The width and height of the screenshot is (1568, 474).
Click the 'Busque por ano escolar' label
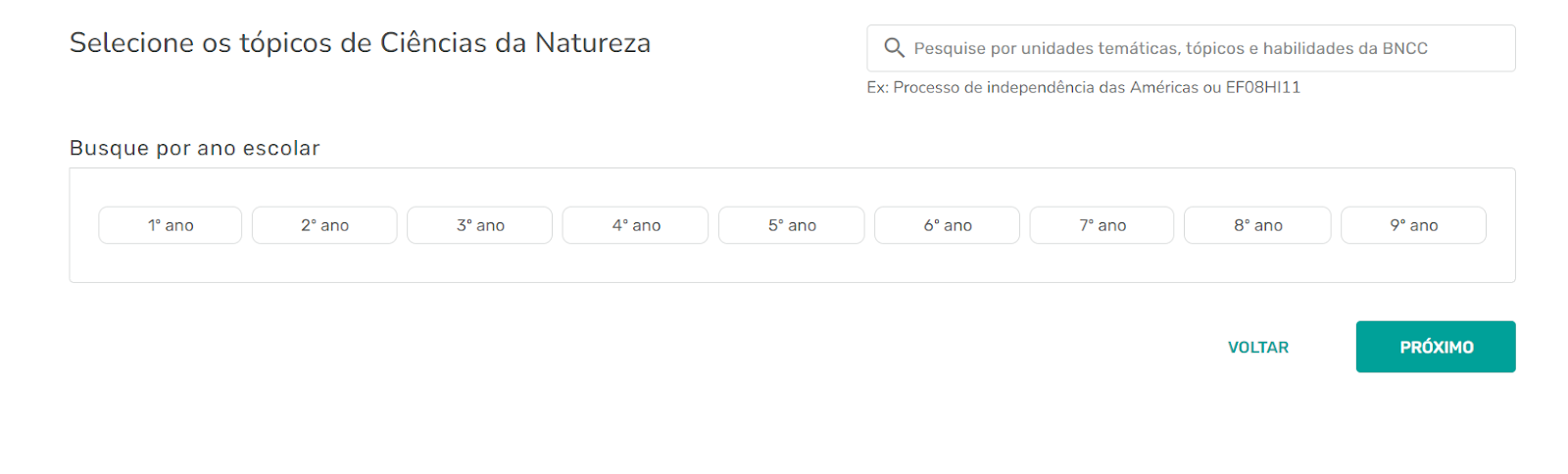tap(195, 148)
